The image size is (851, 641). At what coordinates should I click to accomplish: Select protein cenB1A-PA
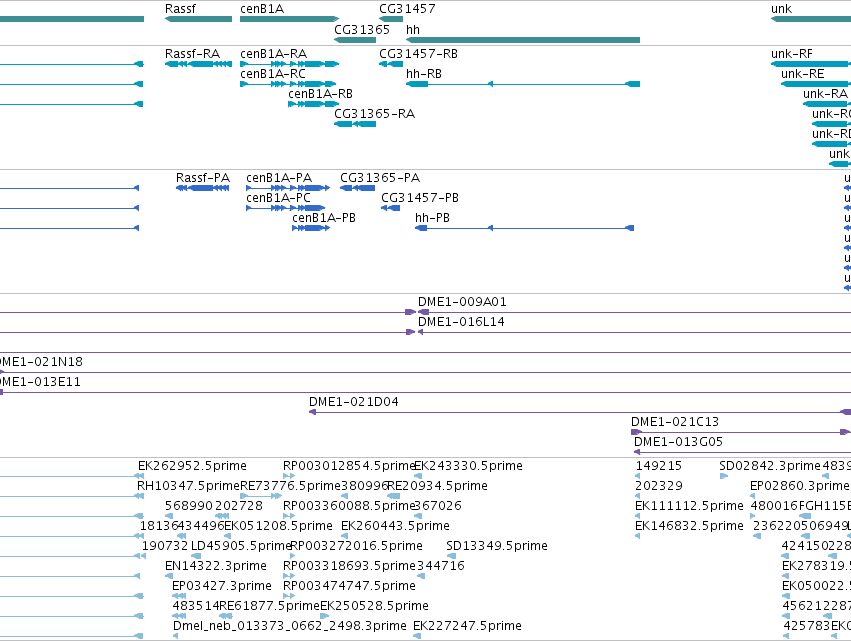click(278, 178)
